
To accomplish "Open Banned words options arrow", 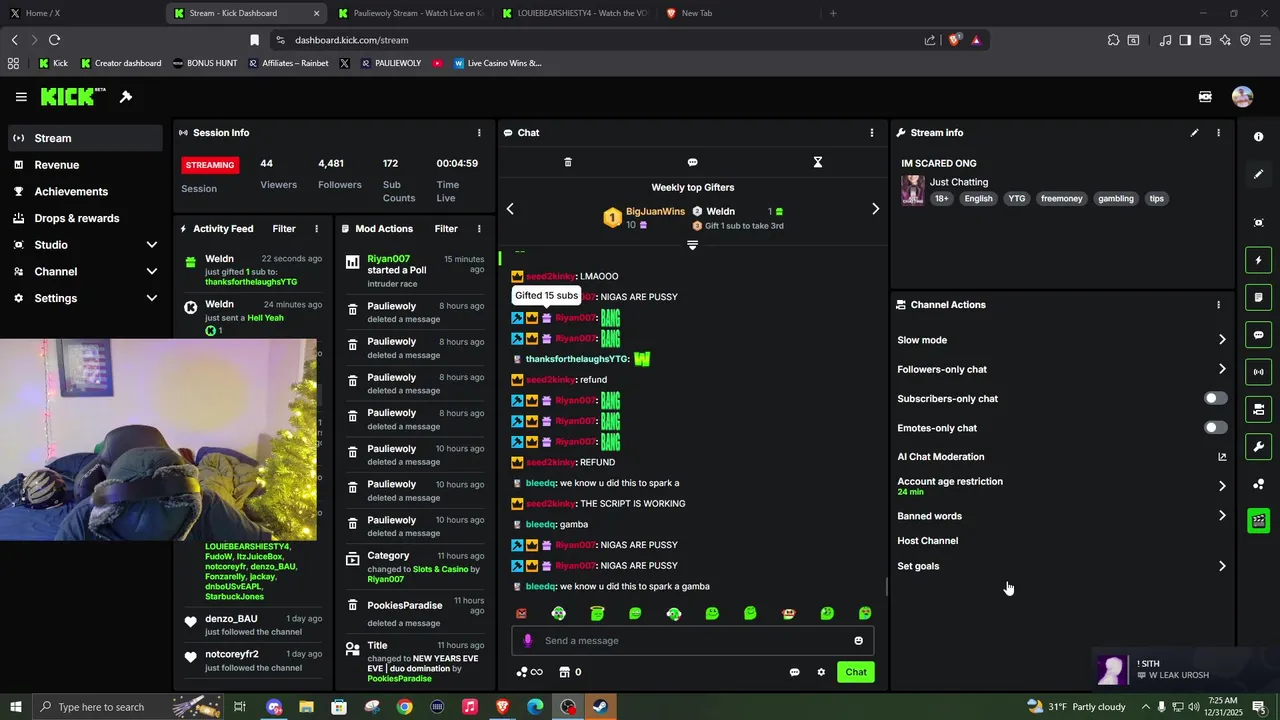I will [x=1222, y=516].
